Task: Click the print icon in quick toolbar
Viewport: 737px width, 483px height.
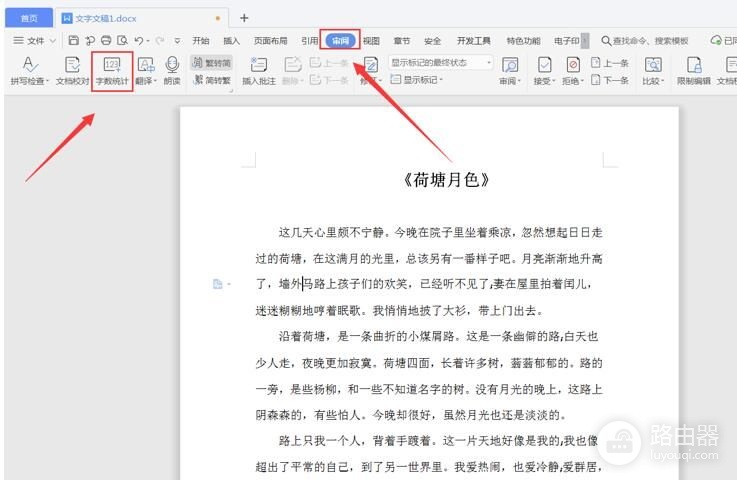Action: pos(106,41)
